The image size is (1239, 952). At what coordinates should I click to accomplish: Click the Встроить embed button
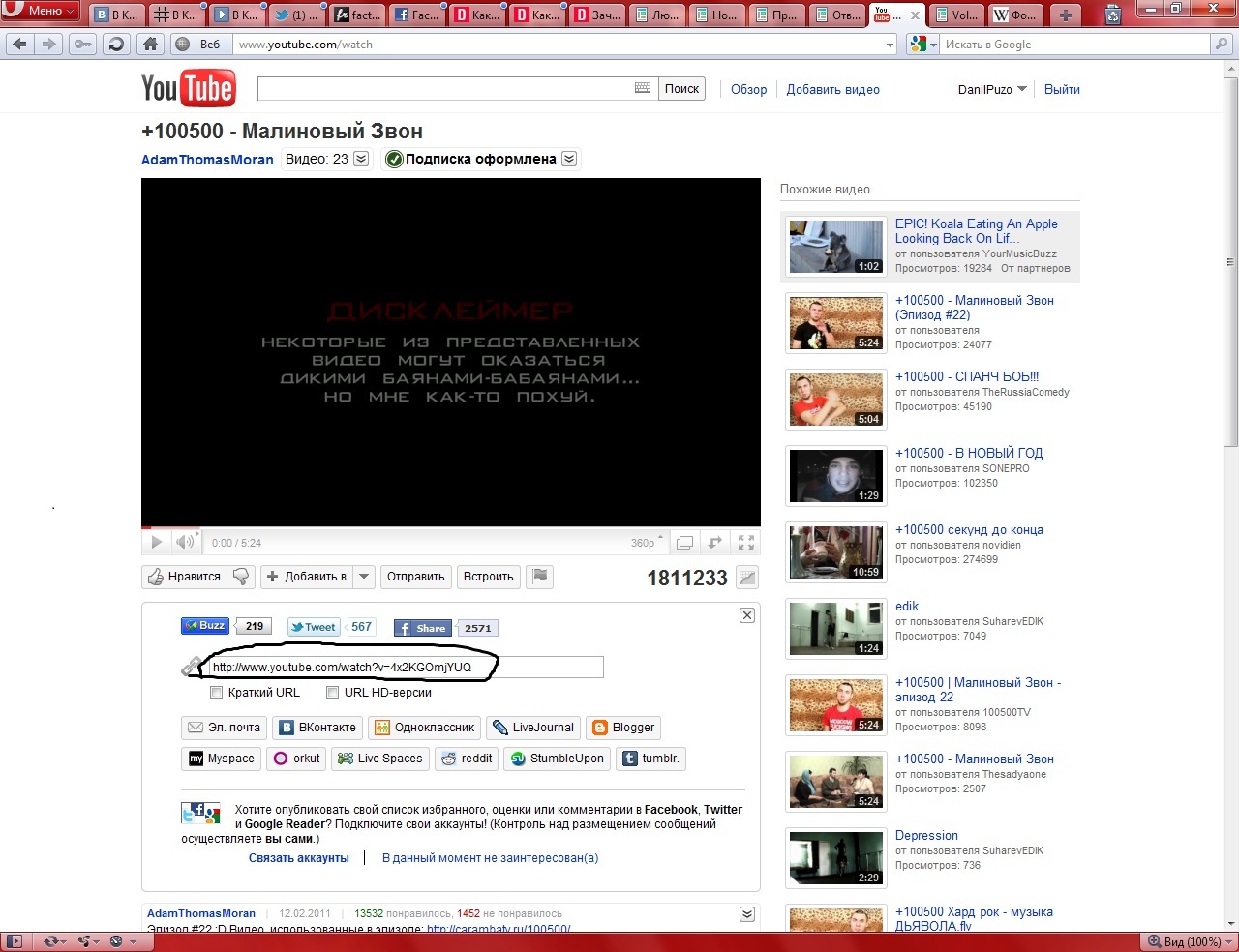pos(488,577)
